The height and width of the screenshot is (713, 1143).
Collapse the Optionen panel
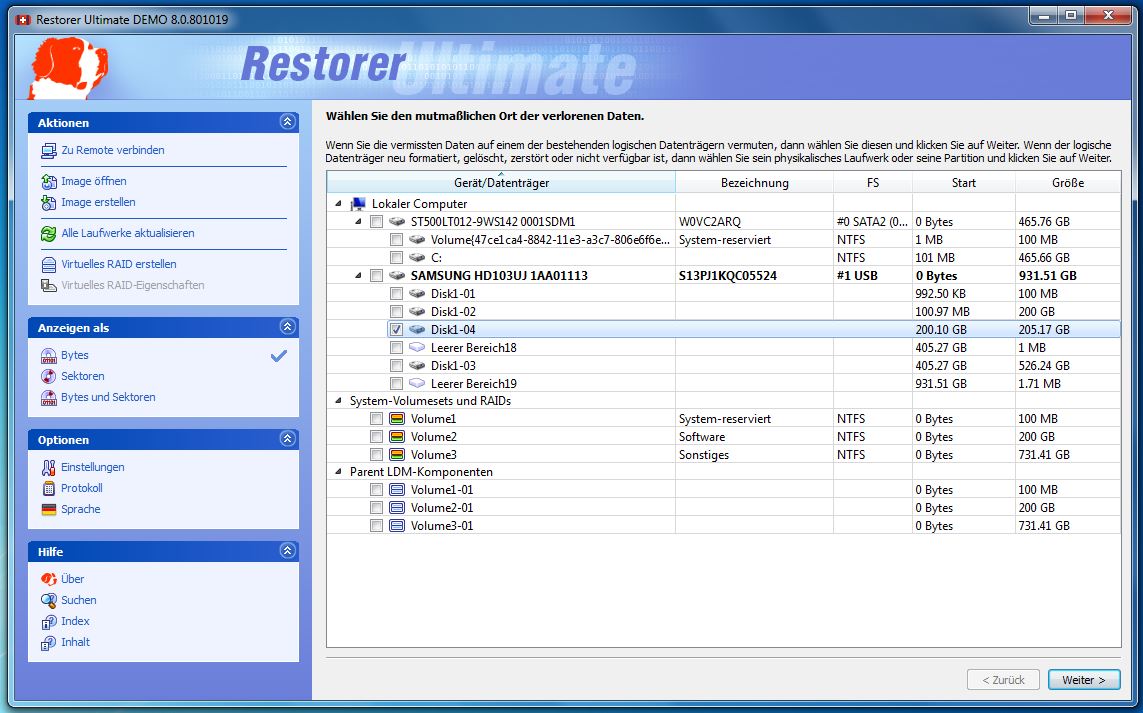click(287, 439)
